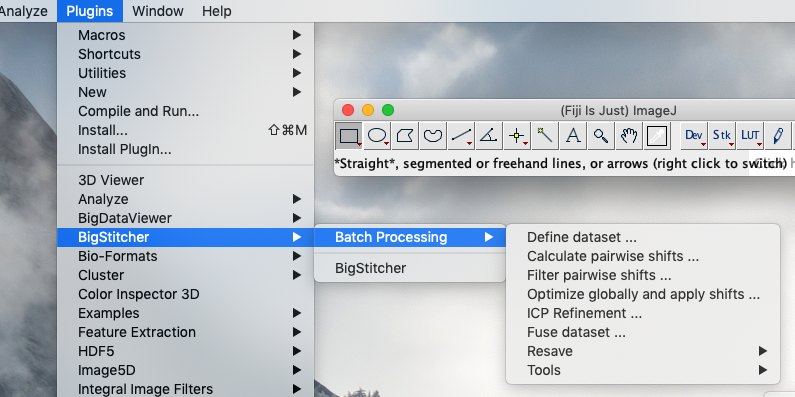Screen dimensions: 795x397
Task: Open the Stk stacks menu tool
Action: click(x=722, y=136)
